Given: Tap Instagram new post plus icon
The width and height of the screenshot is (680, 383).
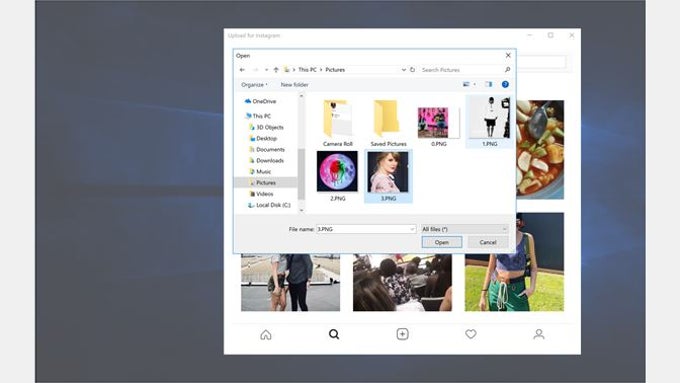Looking at the screenshot, I should (x=402, y=334).
